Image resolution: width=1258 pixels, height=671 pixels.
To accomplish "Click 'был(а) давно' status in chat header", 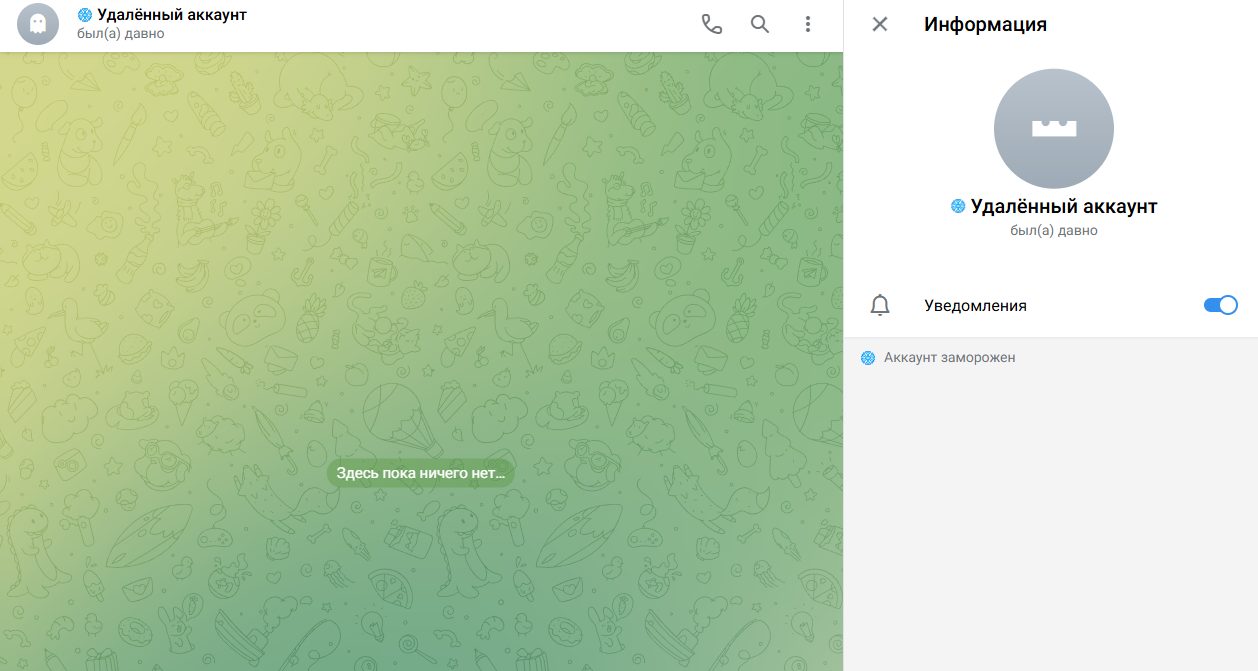I will pyautogui.click(x=120, y=34).
